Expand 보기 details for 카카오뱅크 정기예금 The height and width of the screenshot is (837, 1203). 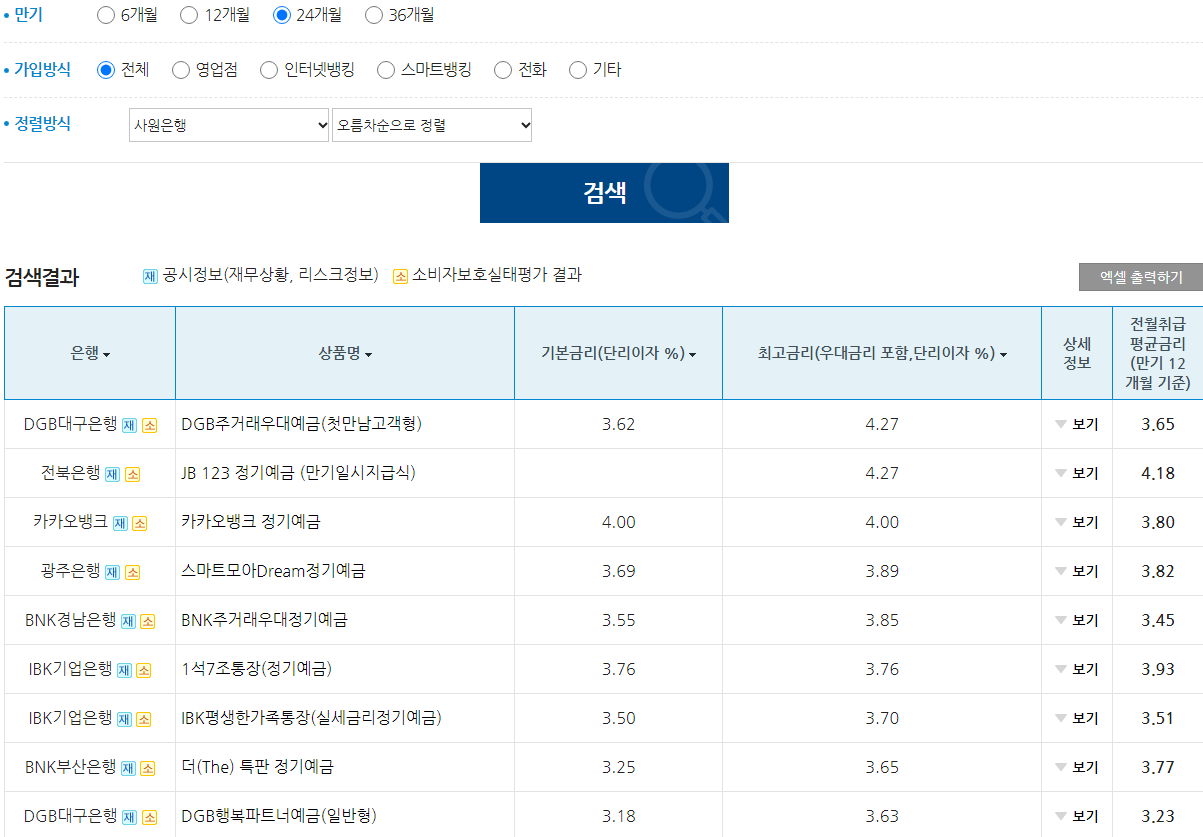[x=1077, y=522]
